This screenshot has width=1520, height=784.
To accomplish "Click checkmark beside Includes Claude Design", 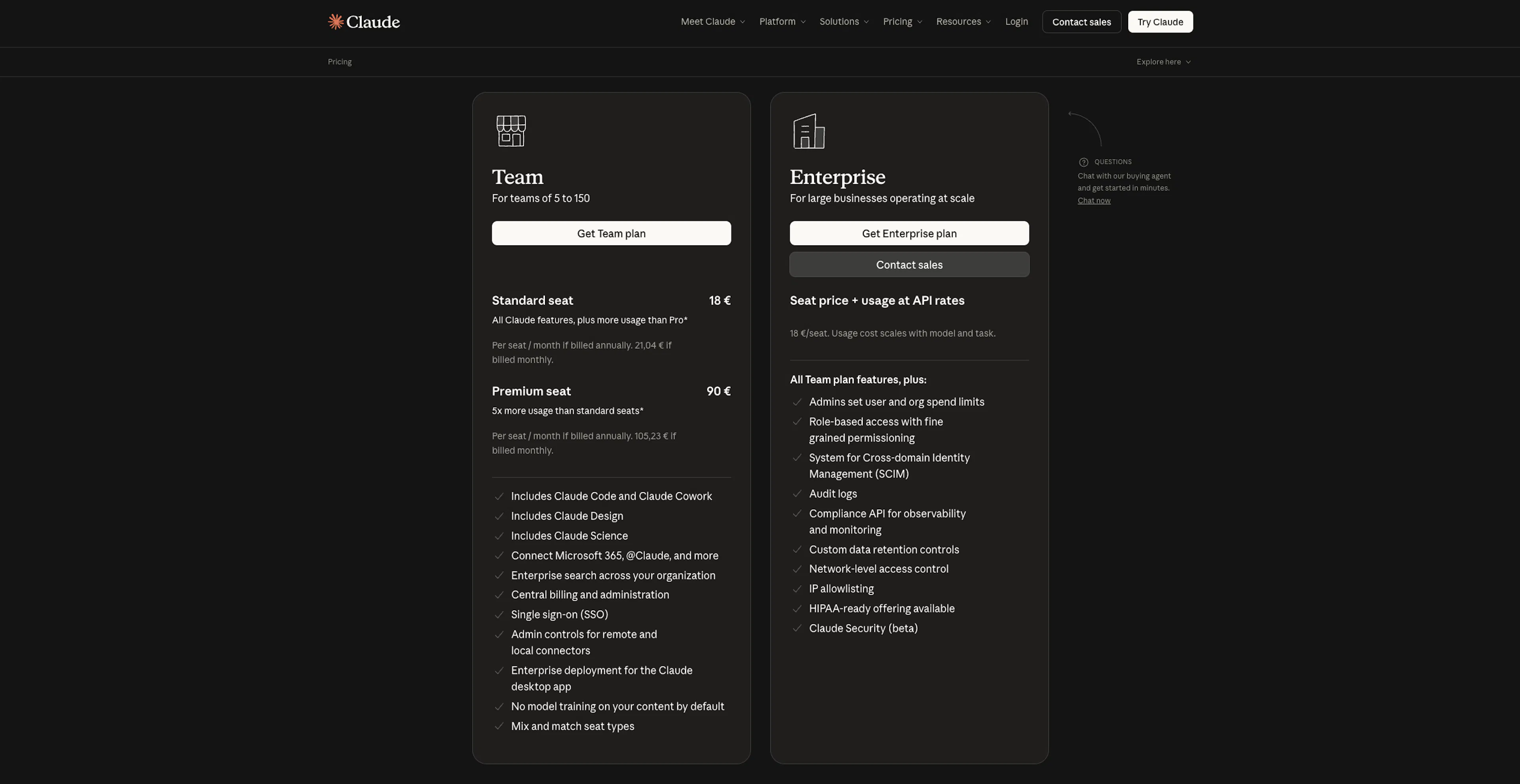I will (x=499, y=516).
